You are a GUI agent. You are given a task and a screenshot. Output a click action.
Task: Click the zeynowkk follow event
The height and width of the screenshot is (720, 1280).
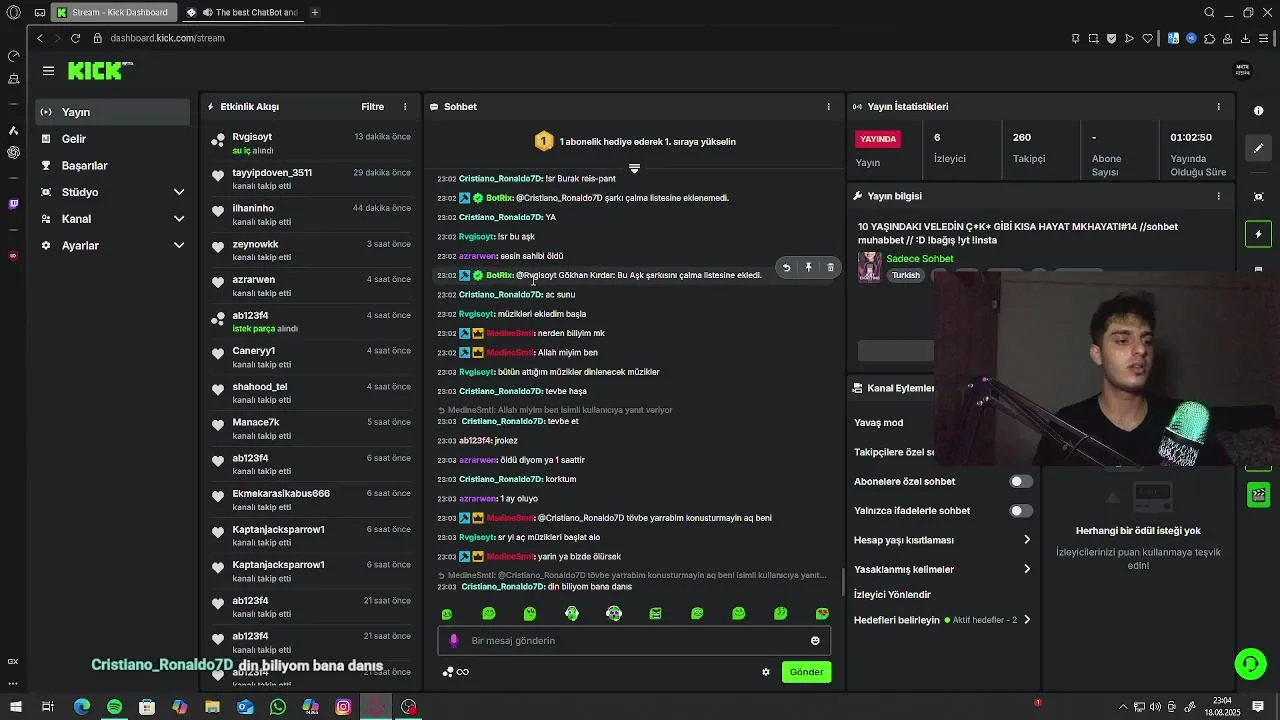[311, 250]
